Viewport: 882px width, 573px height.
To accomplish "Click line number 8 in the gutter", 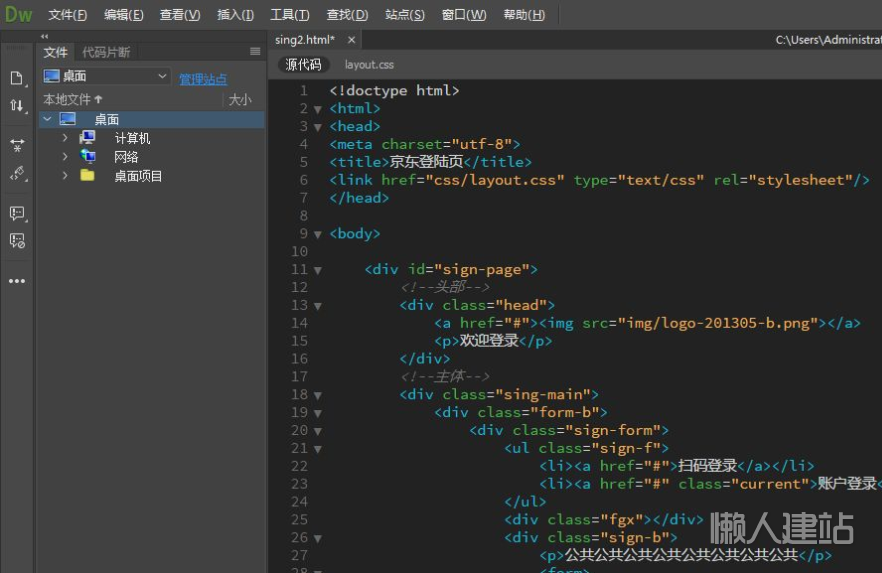I will 304,215.
